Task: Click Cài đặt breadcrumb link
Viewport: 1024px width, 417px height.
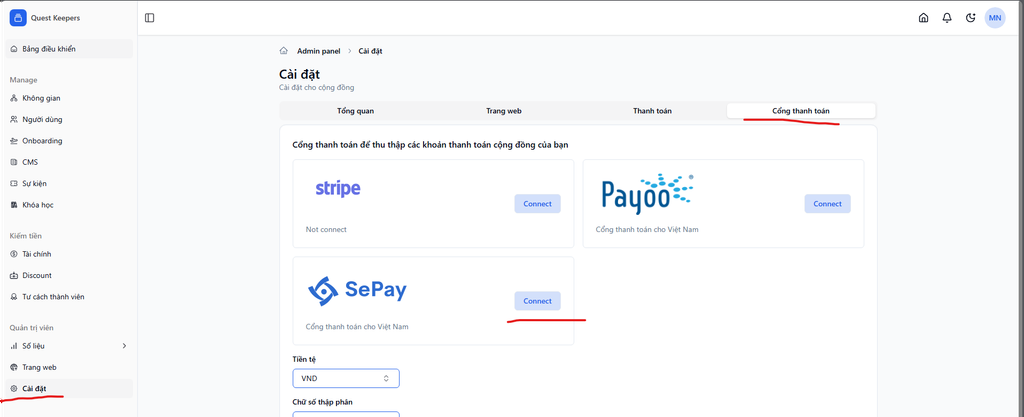Action: point(370,51)
